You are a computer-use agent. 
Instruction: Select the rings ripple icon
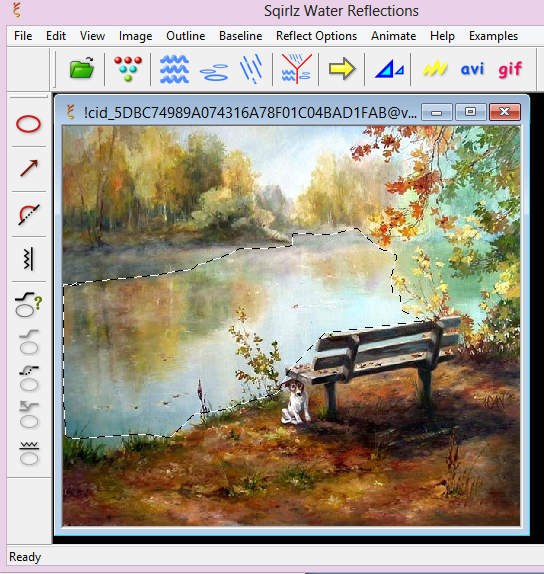[x=214, y=72]
